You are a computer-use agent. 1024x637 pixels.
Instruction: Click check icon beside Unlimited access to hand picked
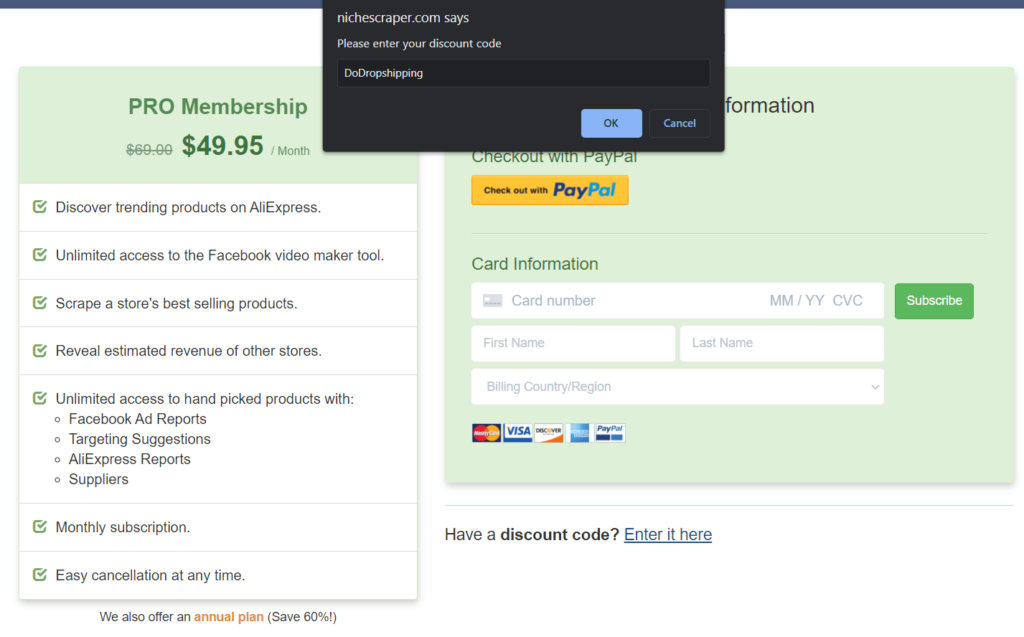click(40, 398)
